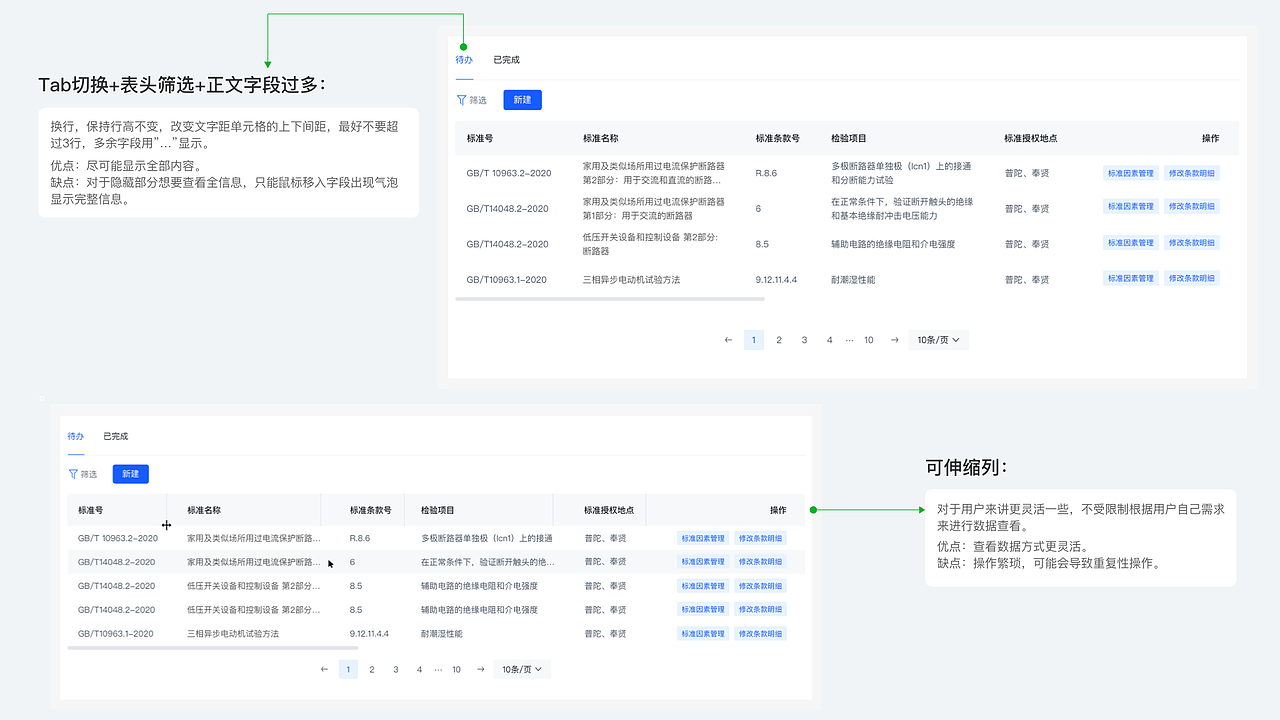This screenshot has height=720, width=1280.
Task: Select page 2 in upper table pagination
Action: 779,340
